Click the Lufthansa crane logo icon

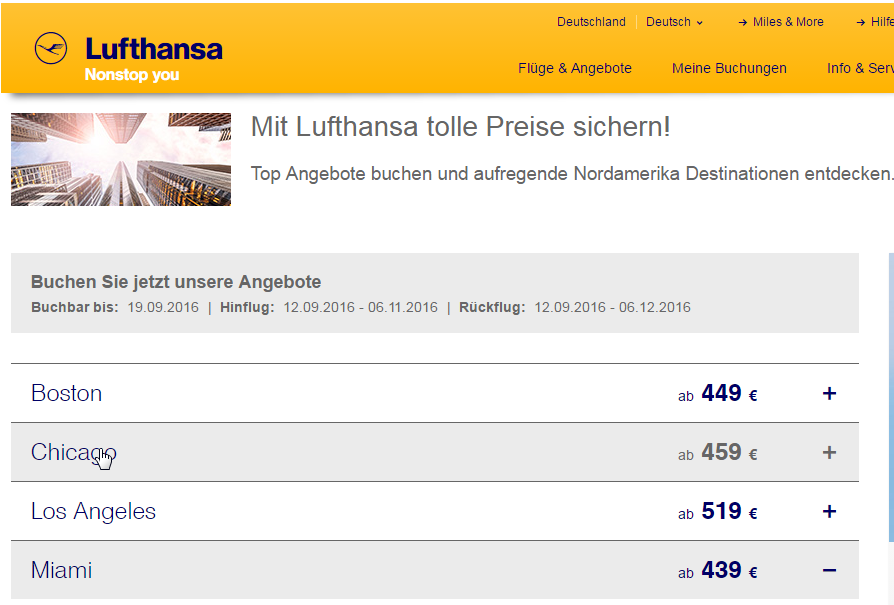(x=51, y=48)
